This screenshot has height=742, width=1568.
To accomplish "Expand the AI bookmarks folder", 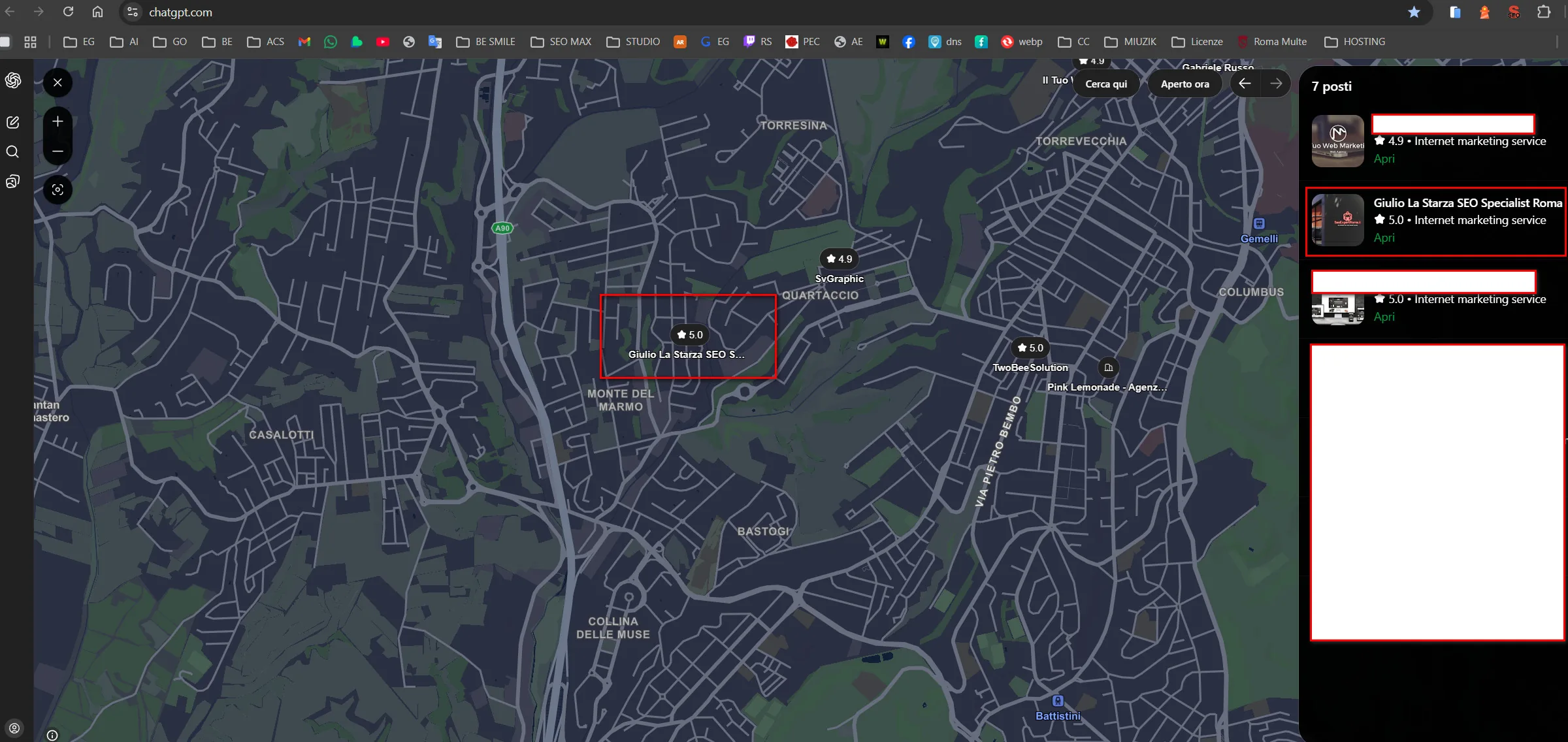I will (x=124, y=42).
